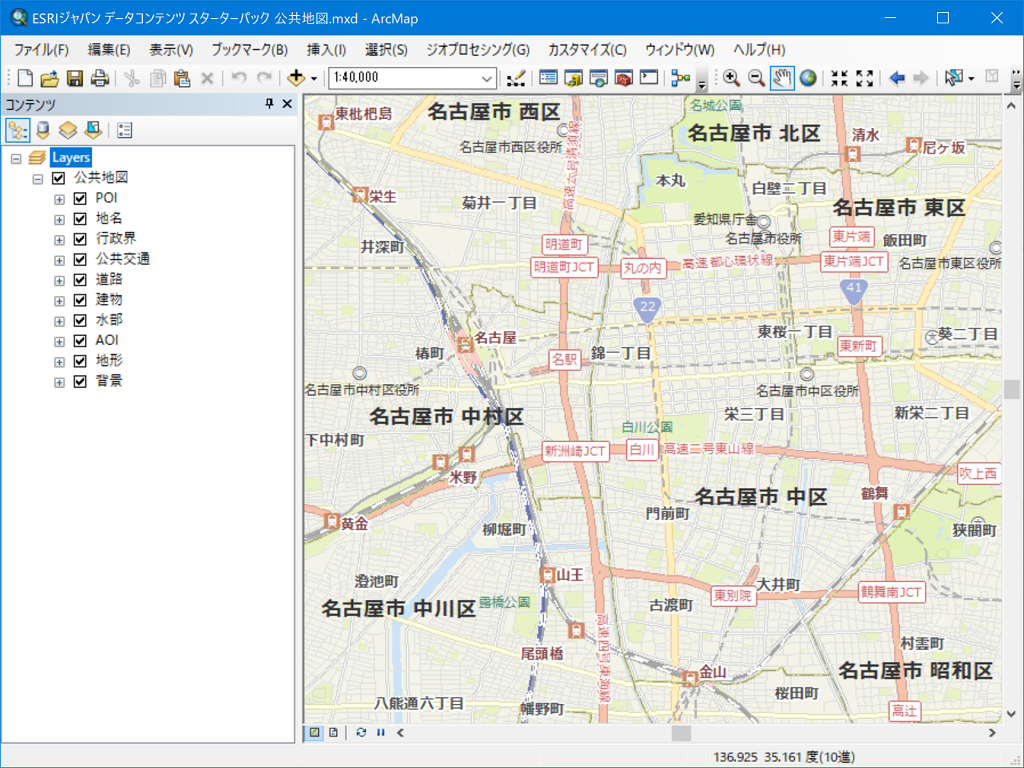
Task: Expand the 行政界 layer node
Action: 59,240
